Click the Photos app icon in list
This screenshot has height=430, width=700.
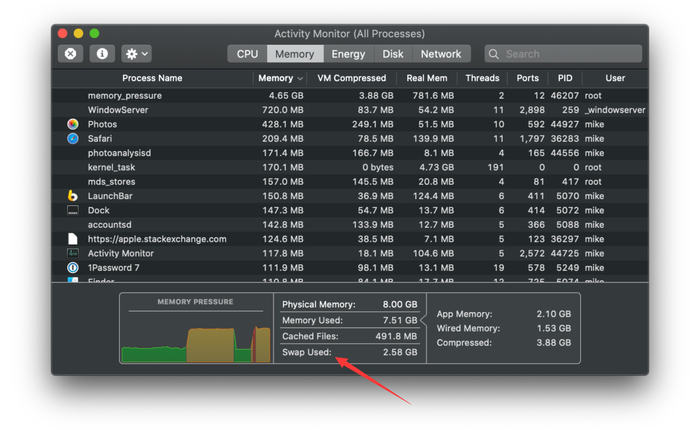73,124
